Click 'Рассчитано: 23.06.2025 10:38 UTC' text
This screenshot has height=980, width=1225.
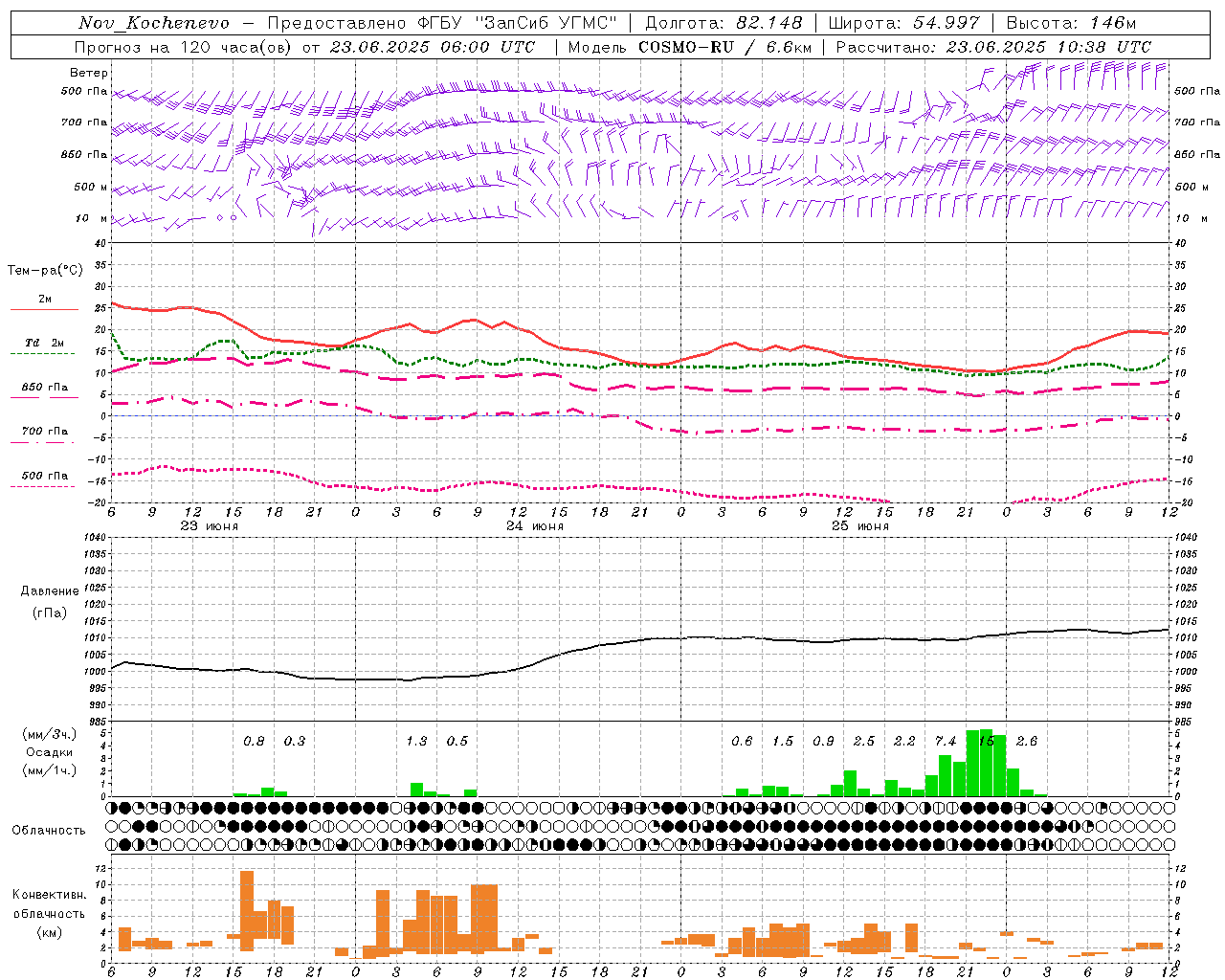[993, 47]
